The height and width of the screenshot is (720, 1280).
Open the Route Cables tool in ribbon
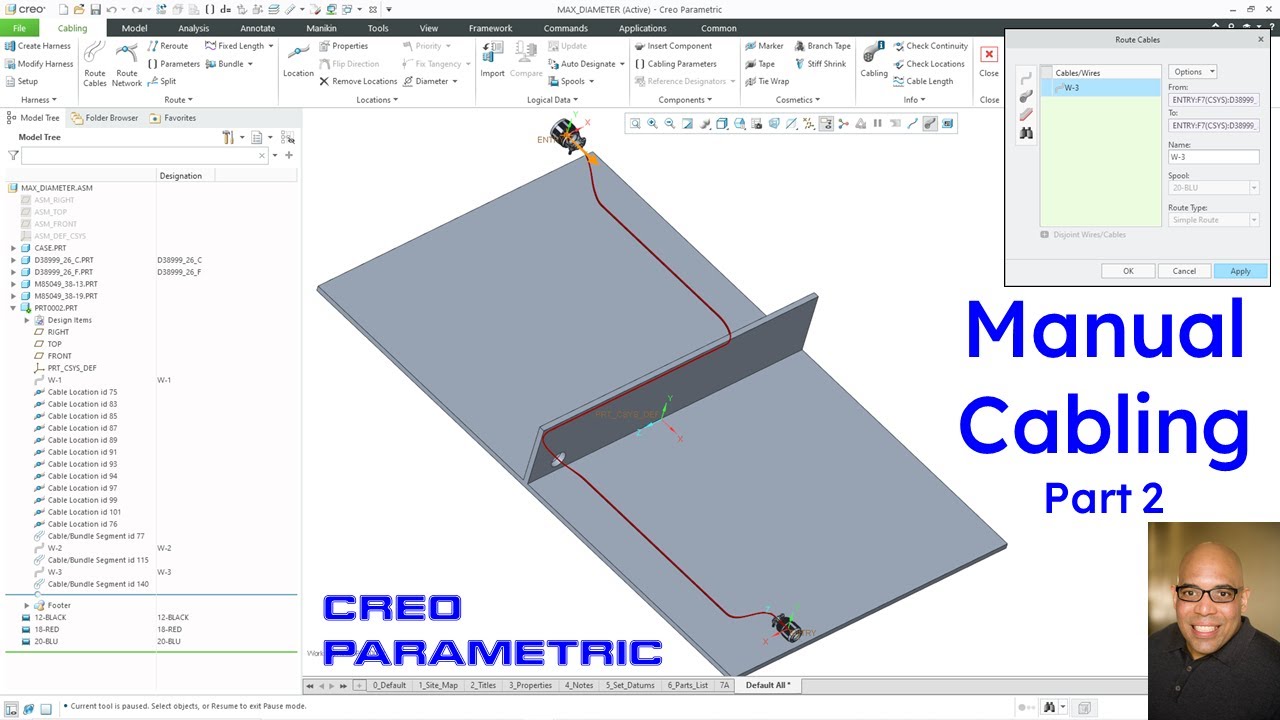[x=95, y=63]
